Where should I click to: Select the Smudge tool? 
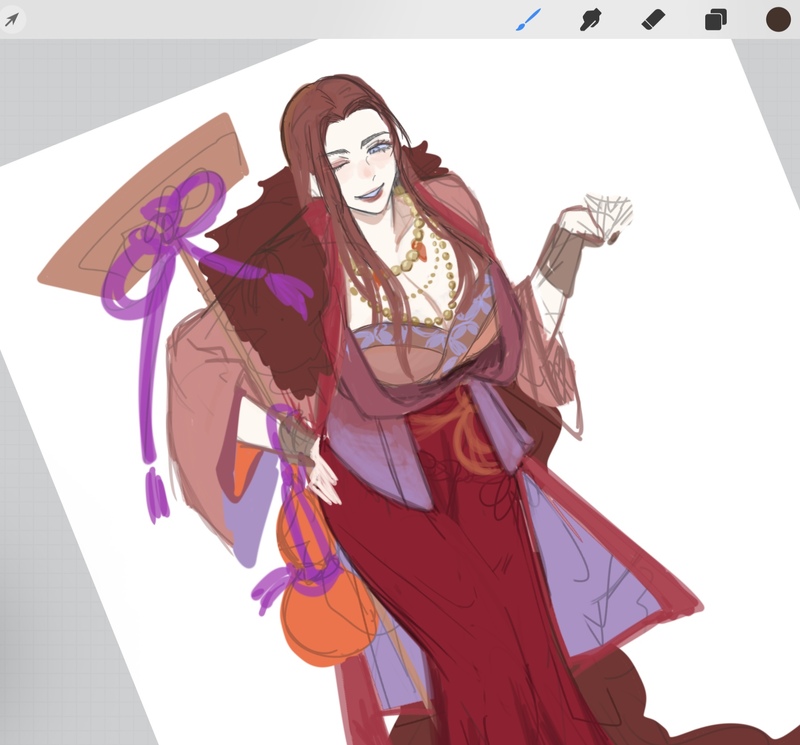(x=590, y=19)
